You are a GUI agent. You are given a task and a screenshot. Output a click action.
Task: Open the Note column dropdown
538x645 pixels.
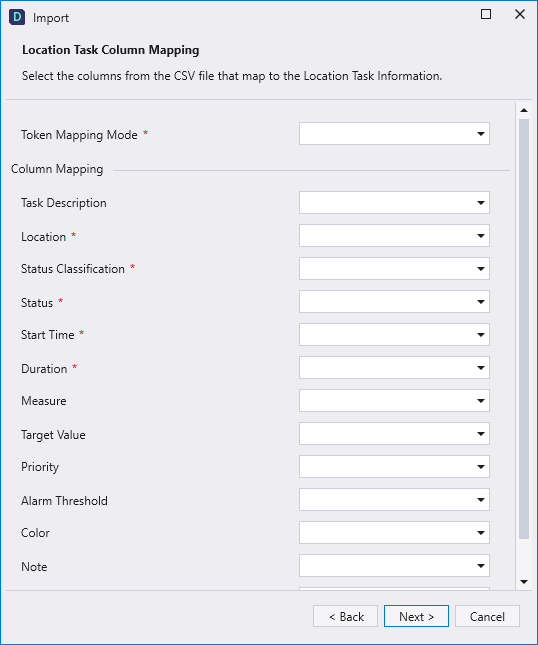394,566
